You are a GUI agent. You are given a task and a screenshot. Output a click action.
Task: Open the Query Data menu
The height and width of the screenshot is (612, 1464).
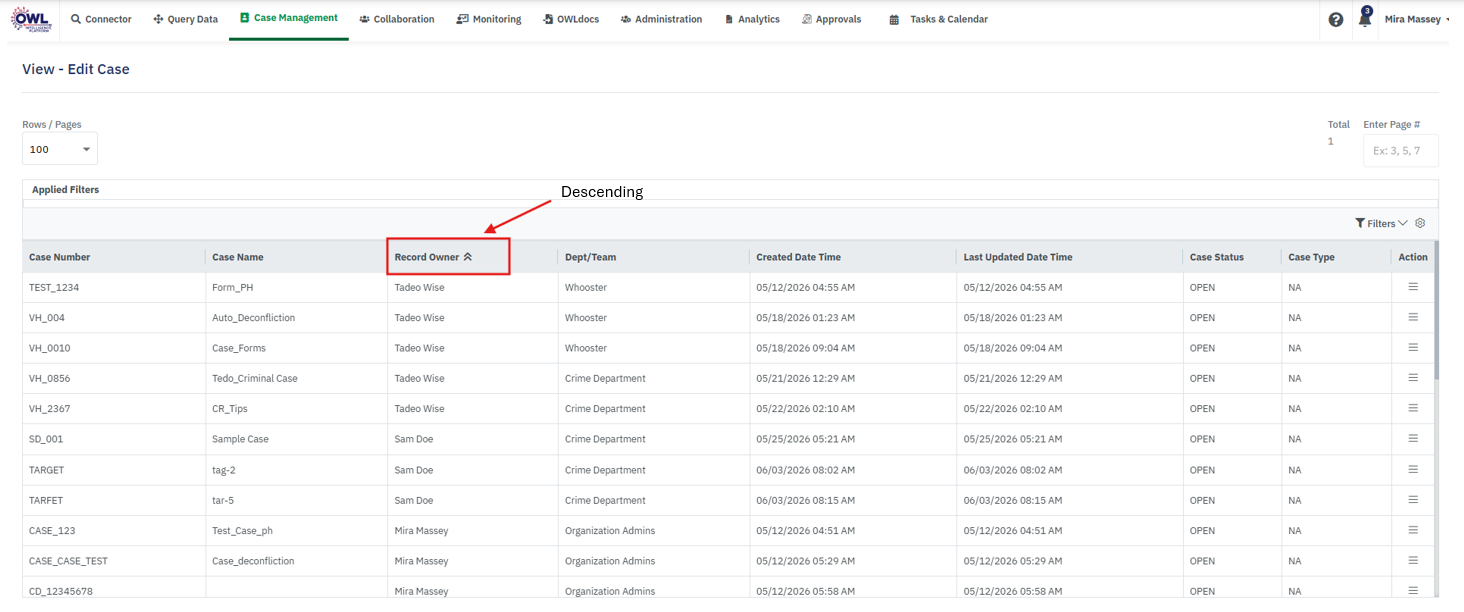(185, 19)
